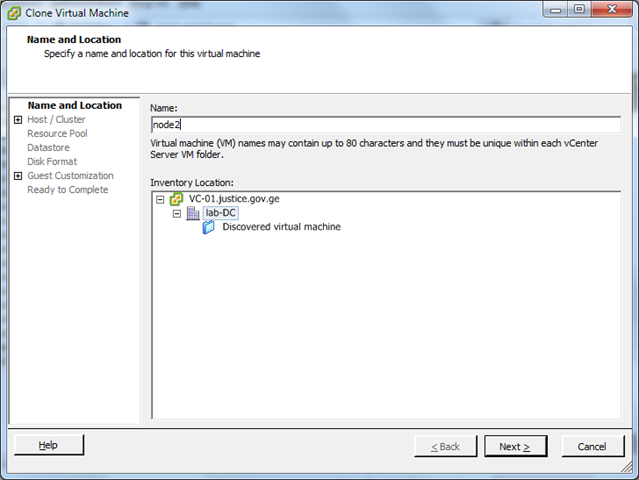Image resolution: width=639 pixels, height=480 pixels.
Task: Minimize the Clone Virtual Machine window
Action: tap(550, 11)
